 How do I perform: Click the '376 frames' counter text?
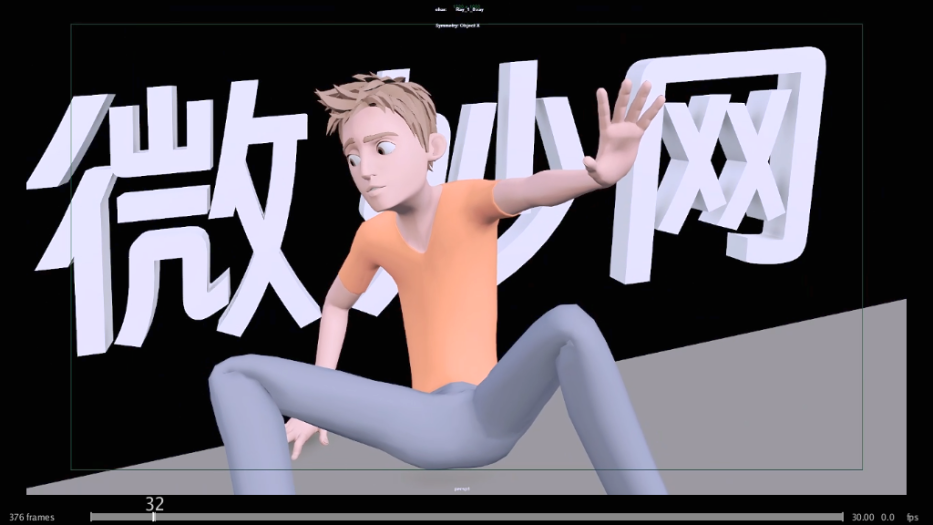click(x=32, y=517)
